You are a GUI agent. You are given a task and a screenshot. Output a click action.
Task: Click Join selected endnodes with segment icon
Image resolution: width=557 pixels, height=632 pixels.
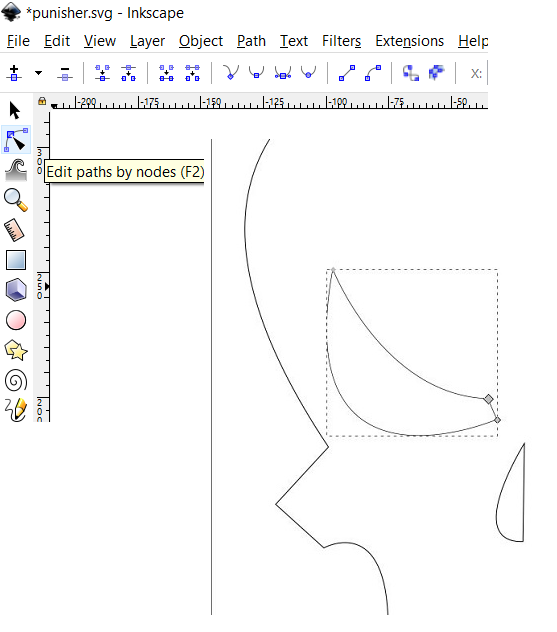click(x=166, y=73)
